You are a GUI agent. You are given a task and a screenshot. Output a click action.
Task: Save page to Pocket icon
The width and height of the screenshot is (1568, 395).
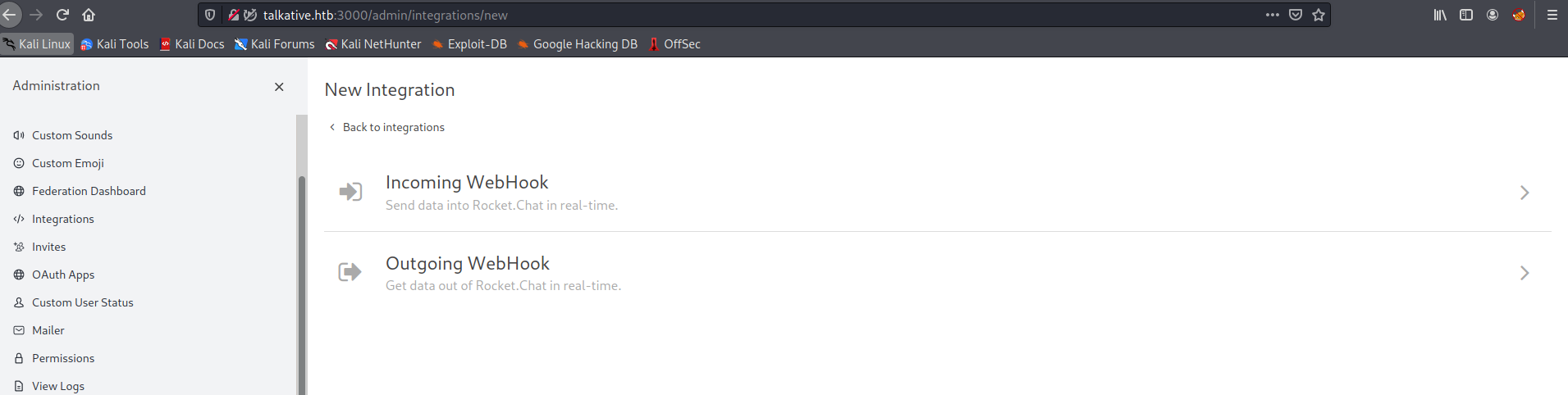coord(1296,15)
